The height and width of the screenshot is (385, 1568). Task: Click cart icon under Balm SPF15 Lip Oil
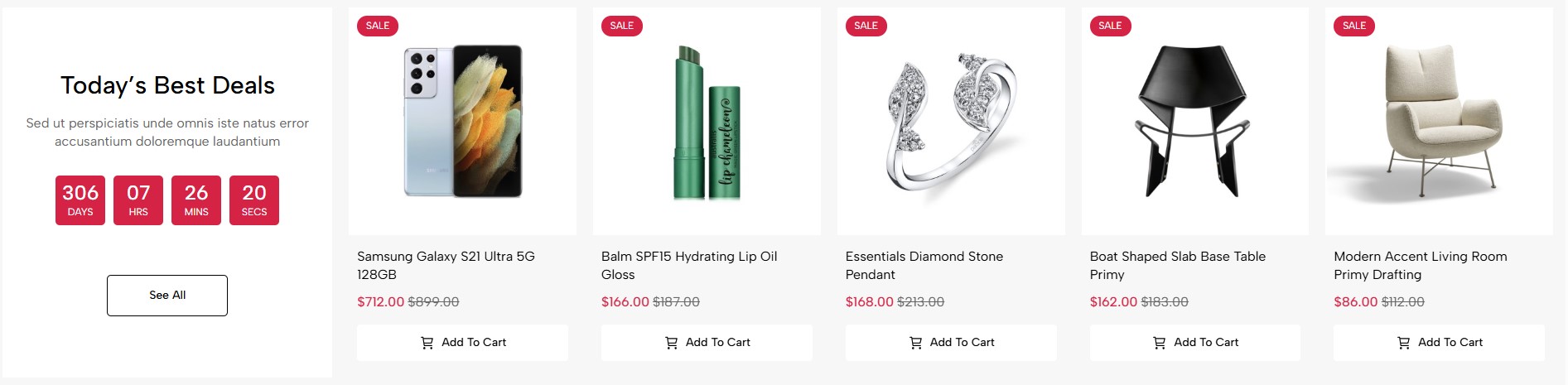[x=672, y=343]
